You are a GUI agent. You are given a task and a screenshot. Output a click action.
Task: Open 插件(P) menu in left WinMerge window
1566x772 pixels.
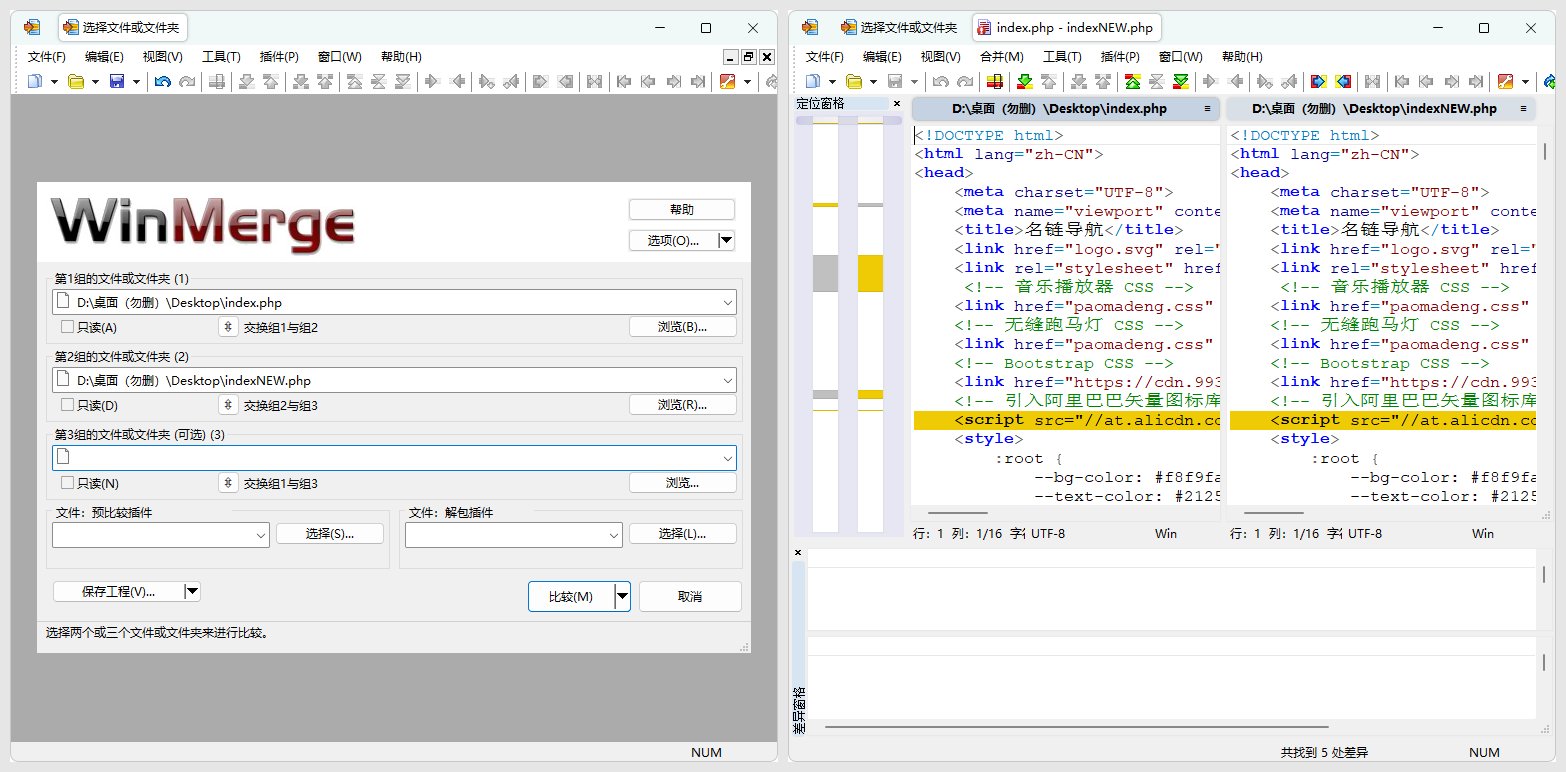tap(279, 57)
